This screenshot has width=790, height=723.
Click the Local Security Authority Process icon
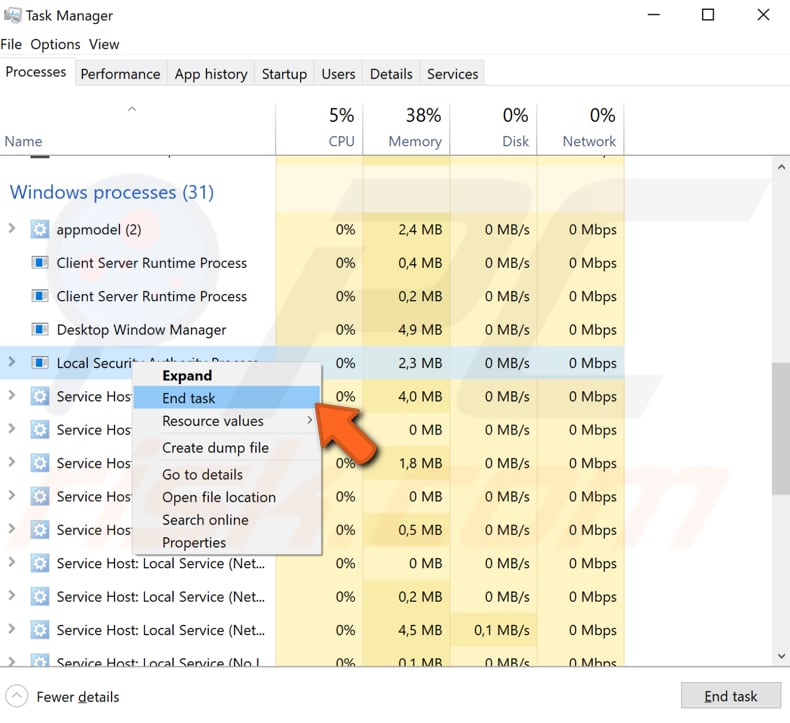tap(40, 363)
